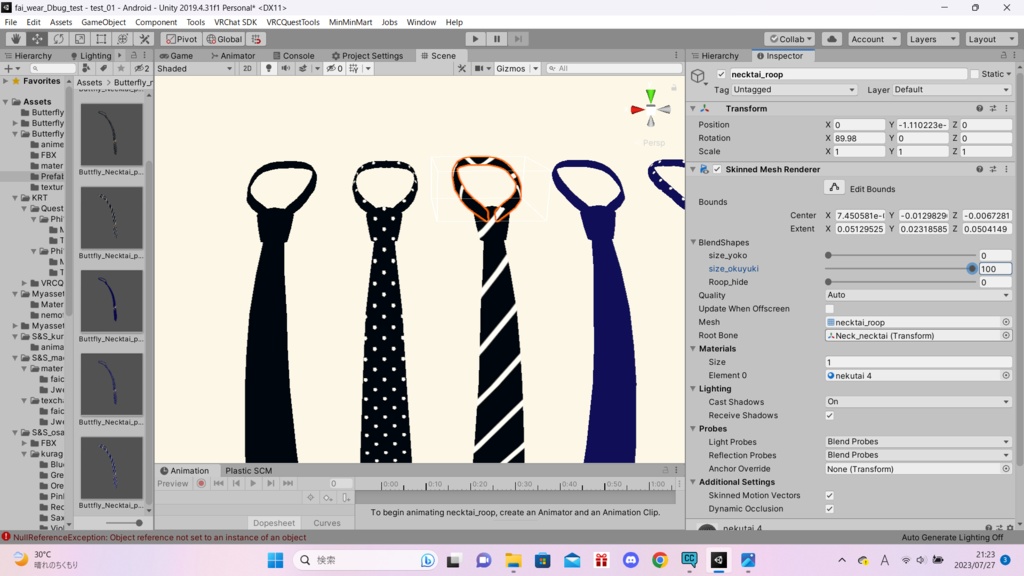Uncheck Receive Shadows checkbox
Viewport: 1024px width, 576px height.
click(x=829, y=415)
